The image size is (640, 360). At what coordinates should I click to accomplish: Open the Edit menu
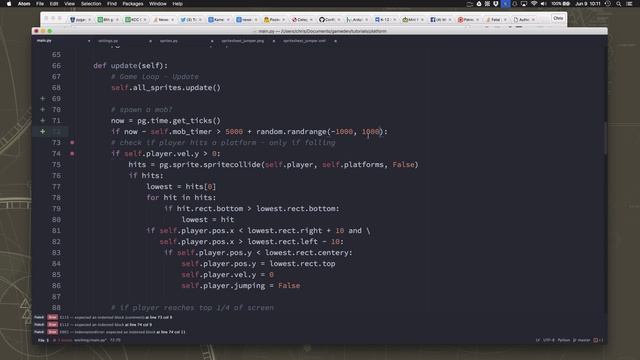[54, 4]
